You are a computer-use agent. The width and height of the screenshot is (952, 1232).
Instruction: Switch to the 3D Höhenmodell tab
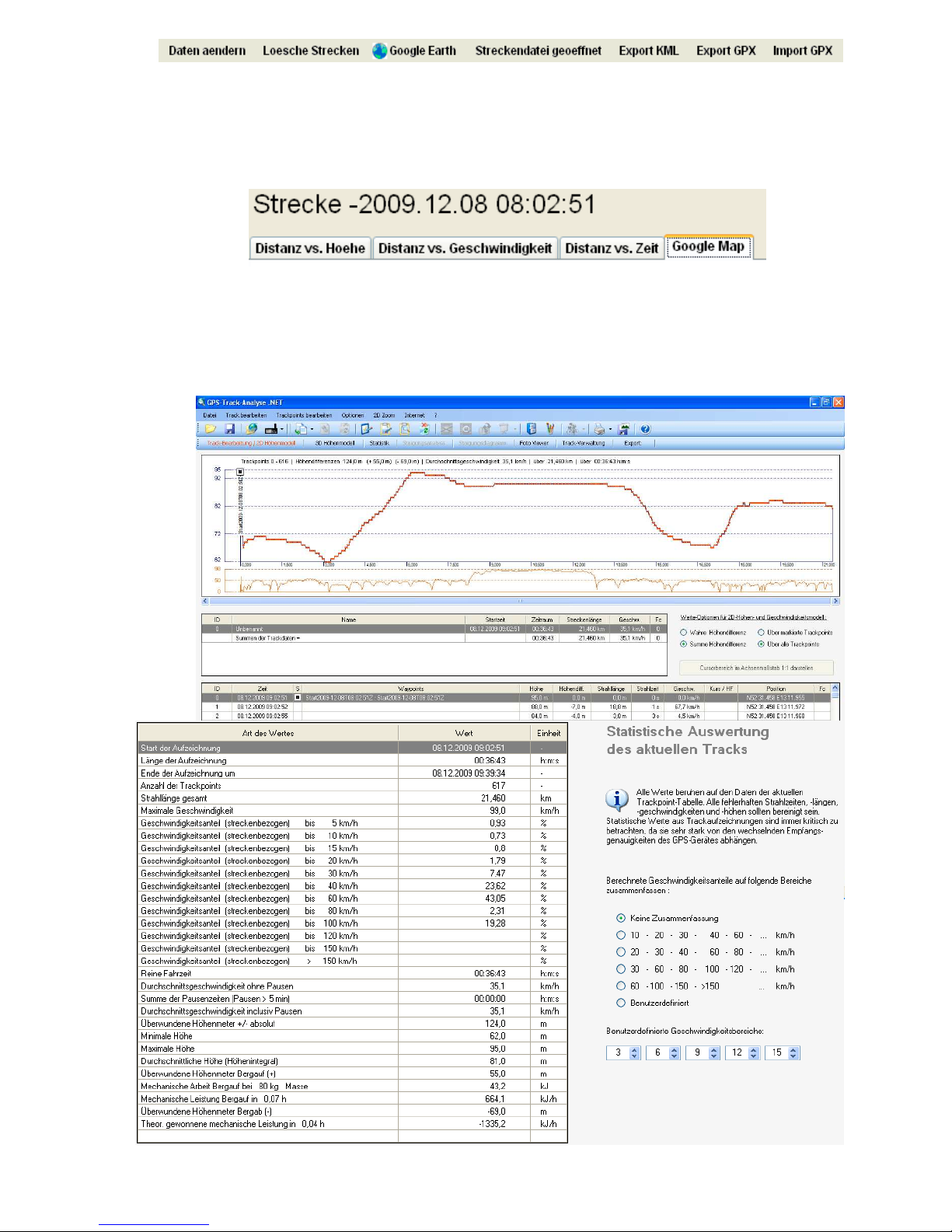tap(335, 443)
